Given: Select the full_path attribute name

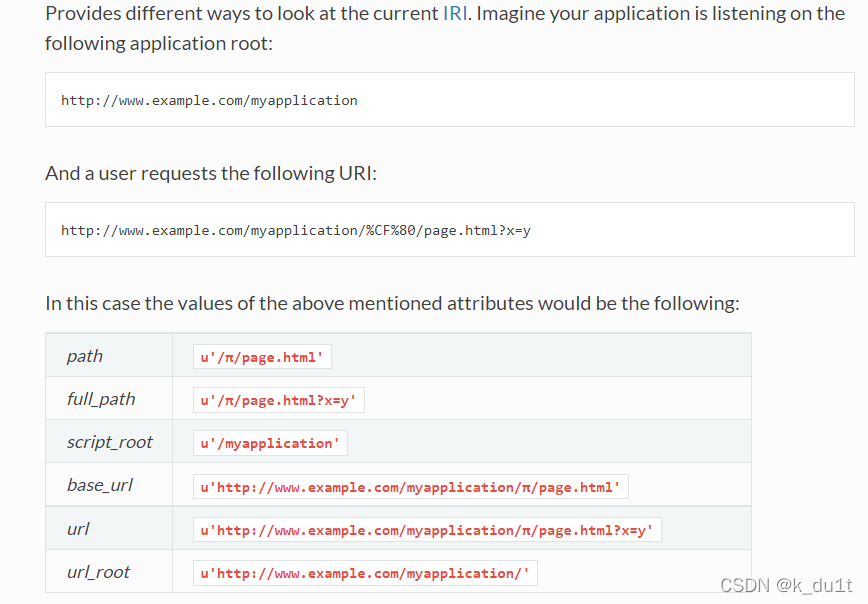Looking at the screenshot, I should pos(101,399).
